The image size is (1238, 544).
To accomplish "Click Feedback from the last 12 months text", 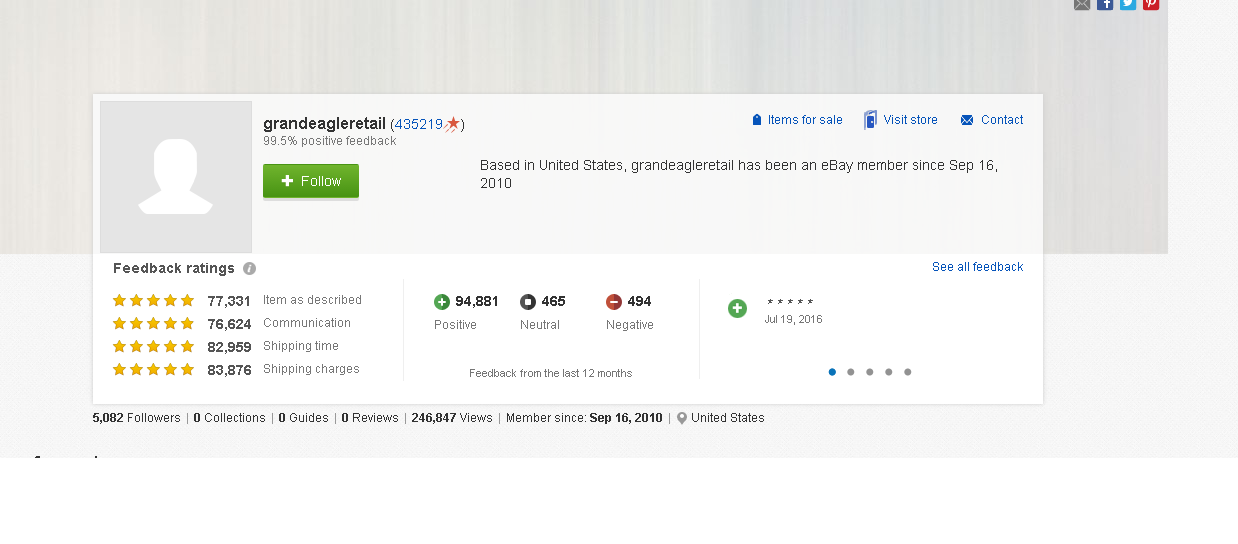I will 551,374.
